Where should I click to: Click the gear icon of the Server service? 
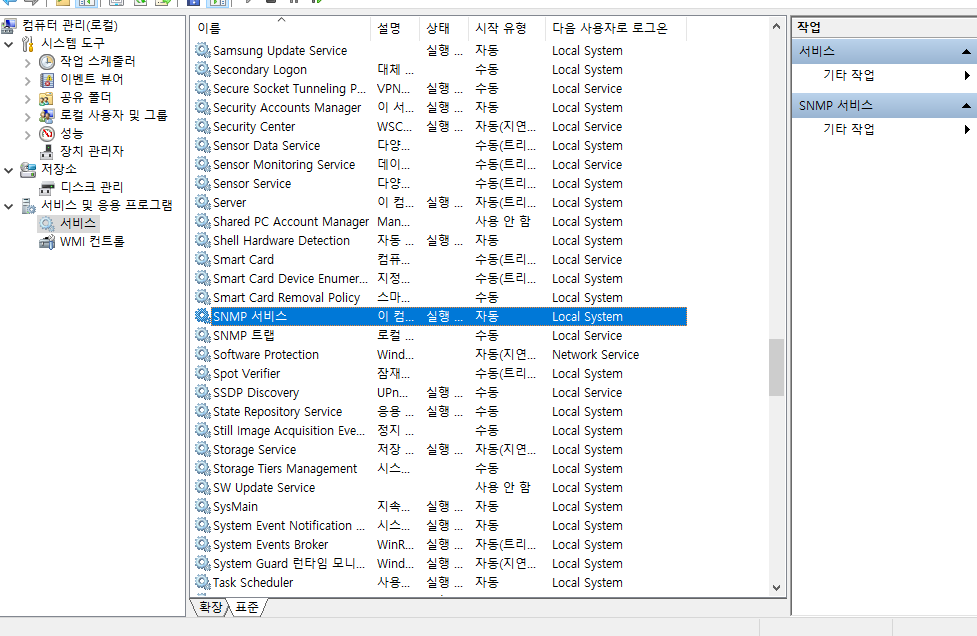coord(203,202)
